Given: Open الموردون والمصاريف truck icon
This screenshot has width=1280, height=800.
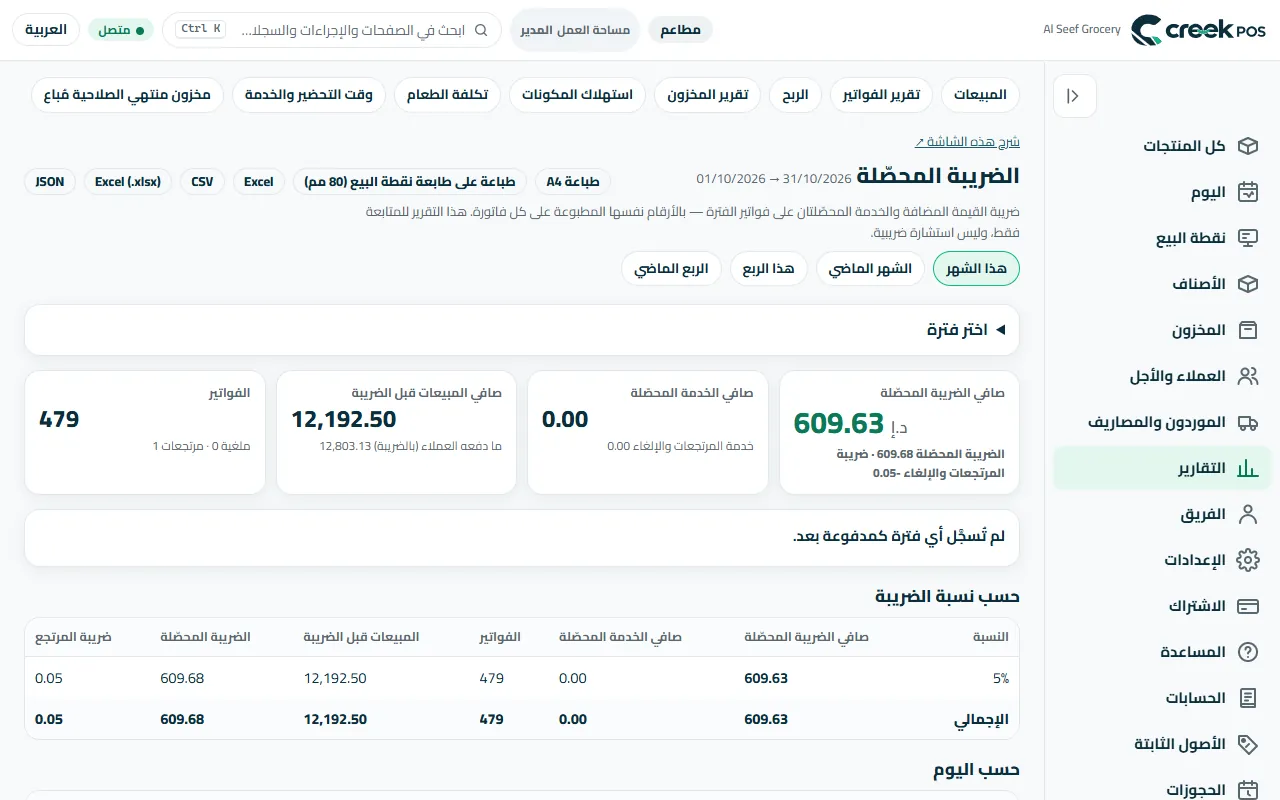Looking at the screenshot, I should pyautogui.click(x=1247, y=422).
